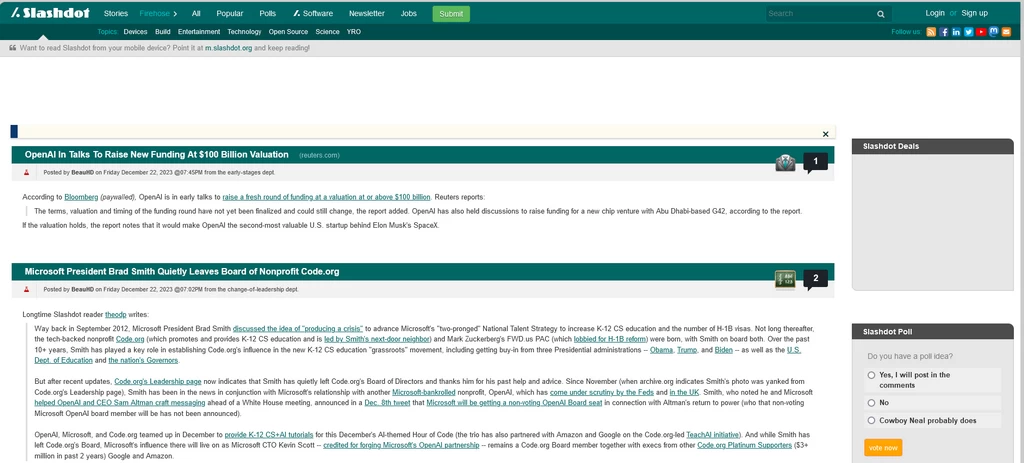
Task: Open the Bloomberg link
Action: coord(81,197)
